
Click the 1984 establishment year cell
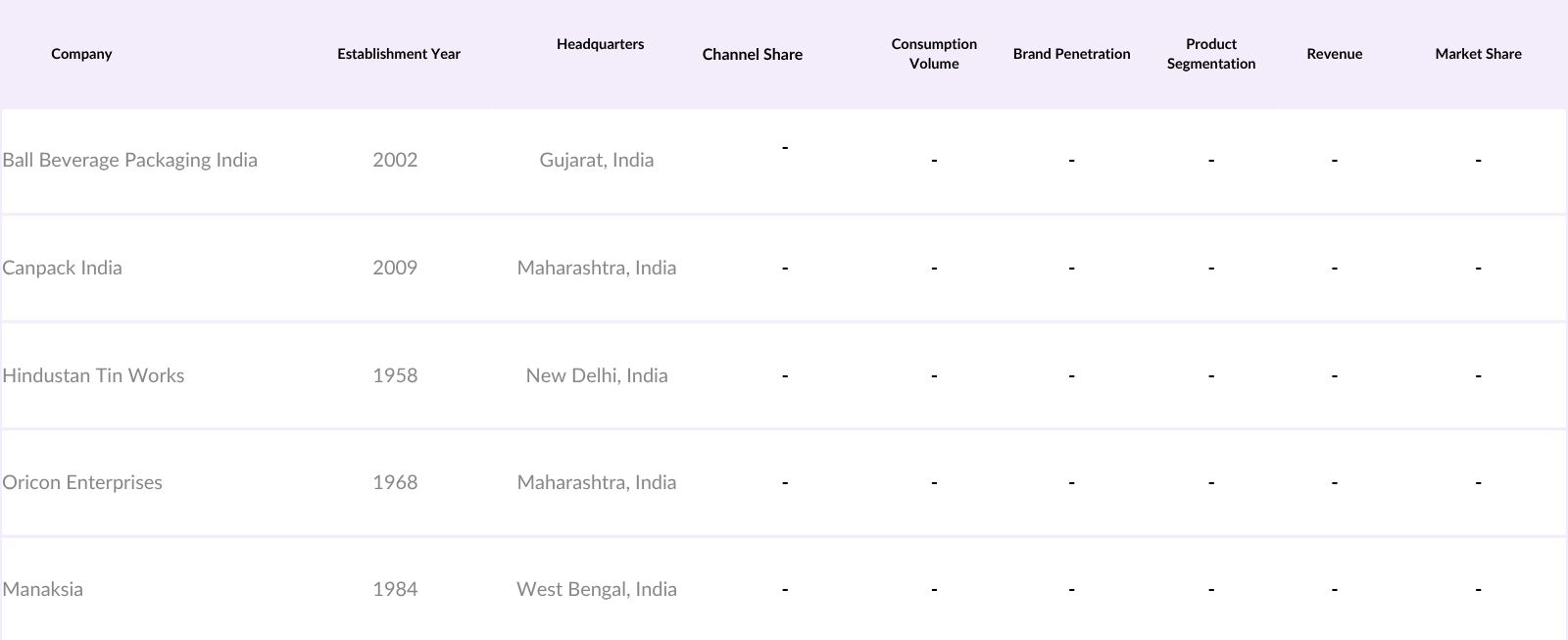pyautogui.click(x=395, y=589)
